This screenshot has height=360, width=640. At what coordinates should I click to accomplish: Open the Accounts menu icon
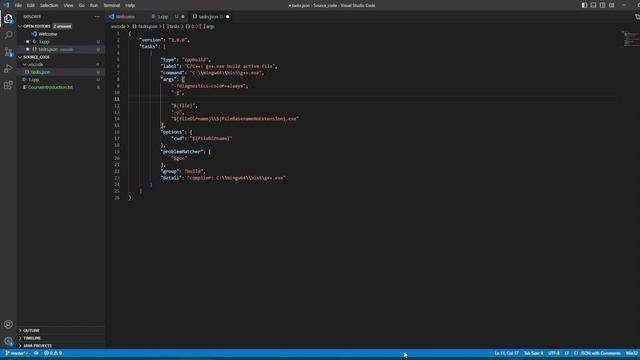[x=8, y=324]
